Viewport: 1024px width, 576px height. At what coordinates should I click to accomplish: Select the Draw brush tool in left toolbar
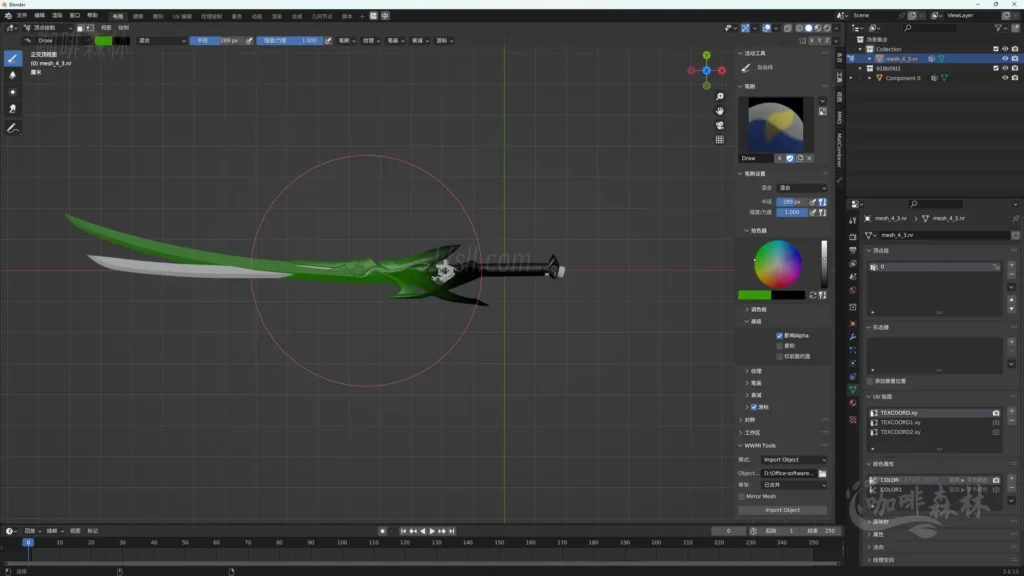click(13, 59)
